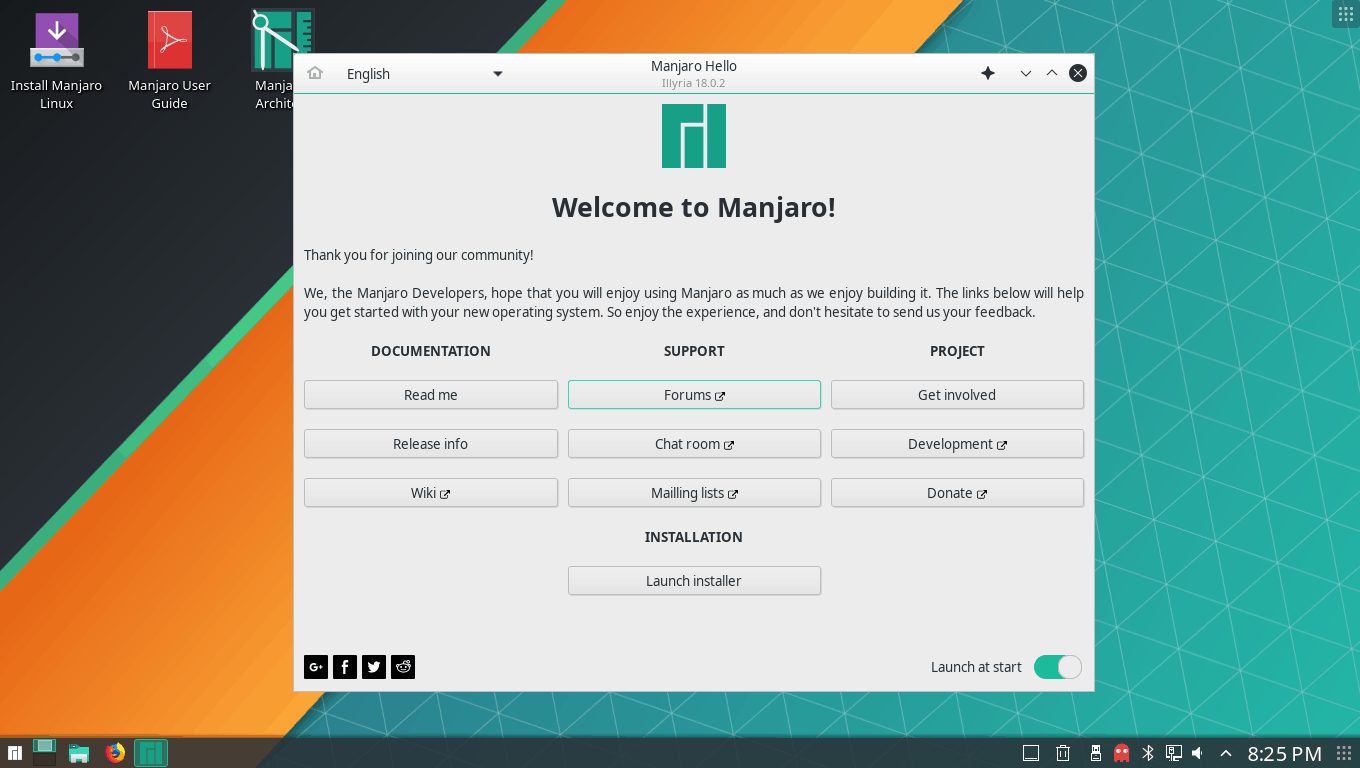The height and width of the screenshot is (768, 1360).
Task: Toggle show desktop in the taskbar
Action: (x=43, y=753)
